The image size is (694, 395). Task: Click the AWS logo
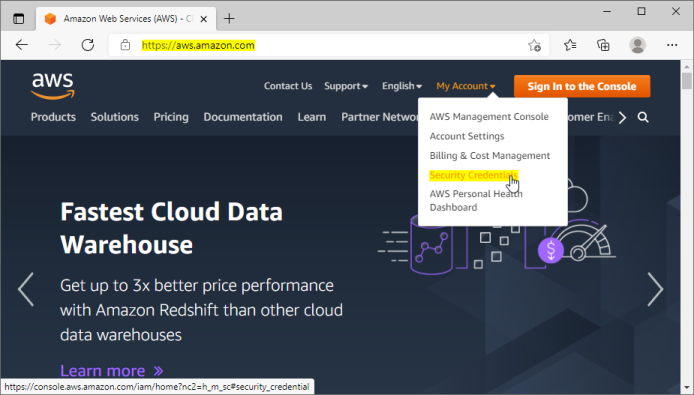53,86
